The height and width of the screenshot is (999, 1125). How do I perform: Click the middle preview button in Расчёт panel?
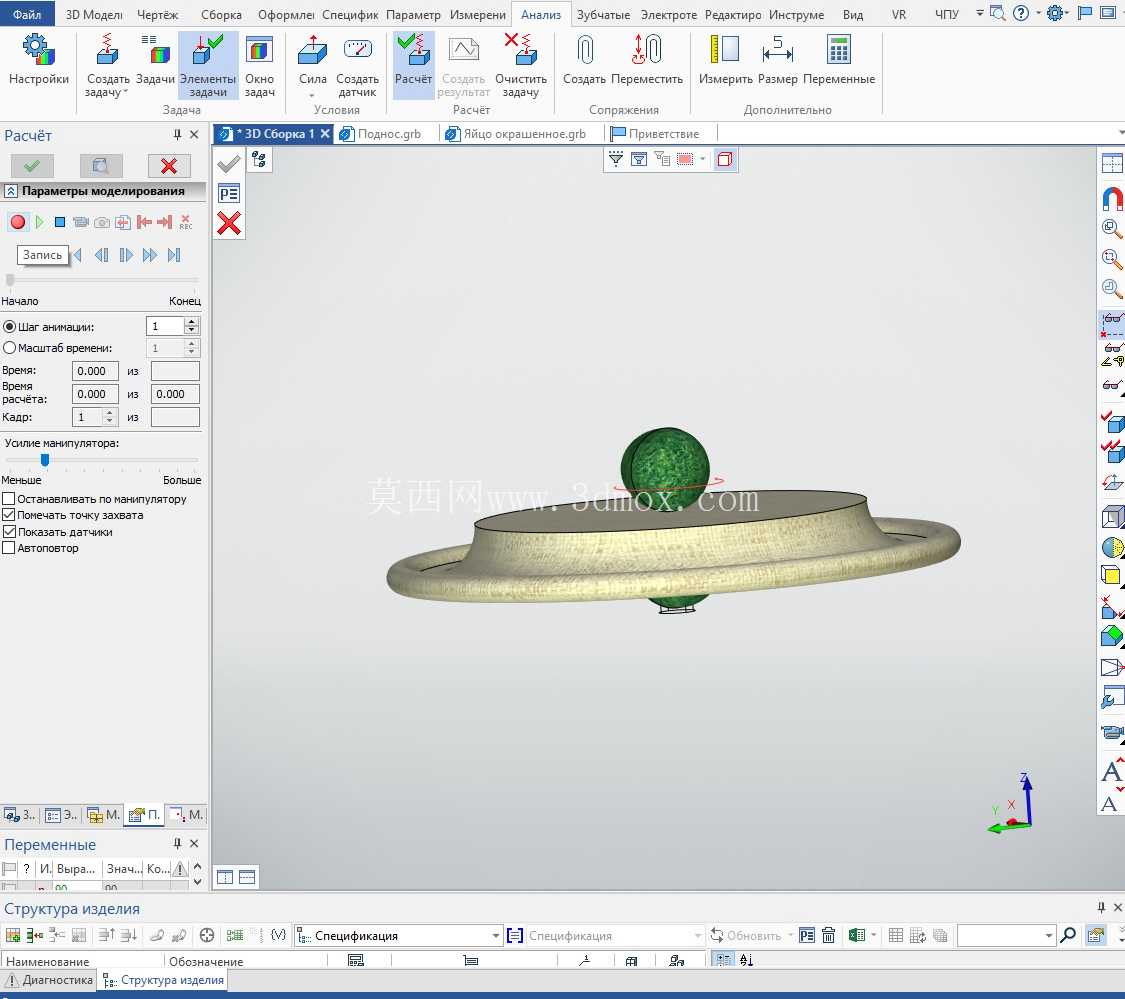coord(100,166)
